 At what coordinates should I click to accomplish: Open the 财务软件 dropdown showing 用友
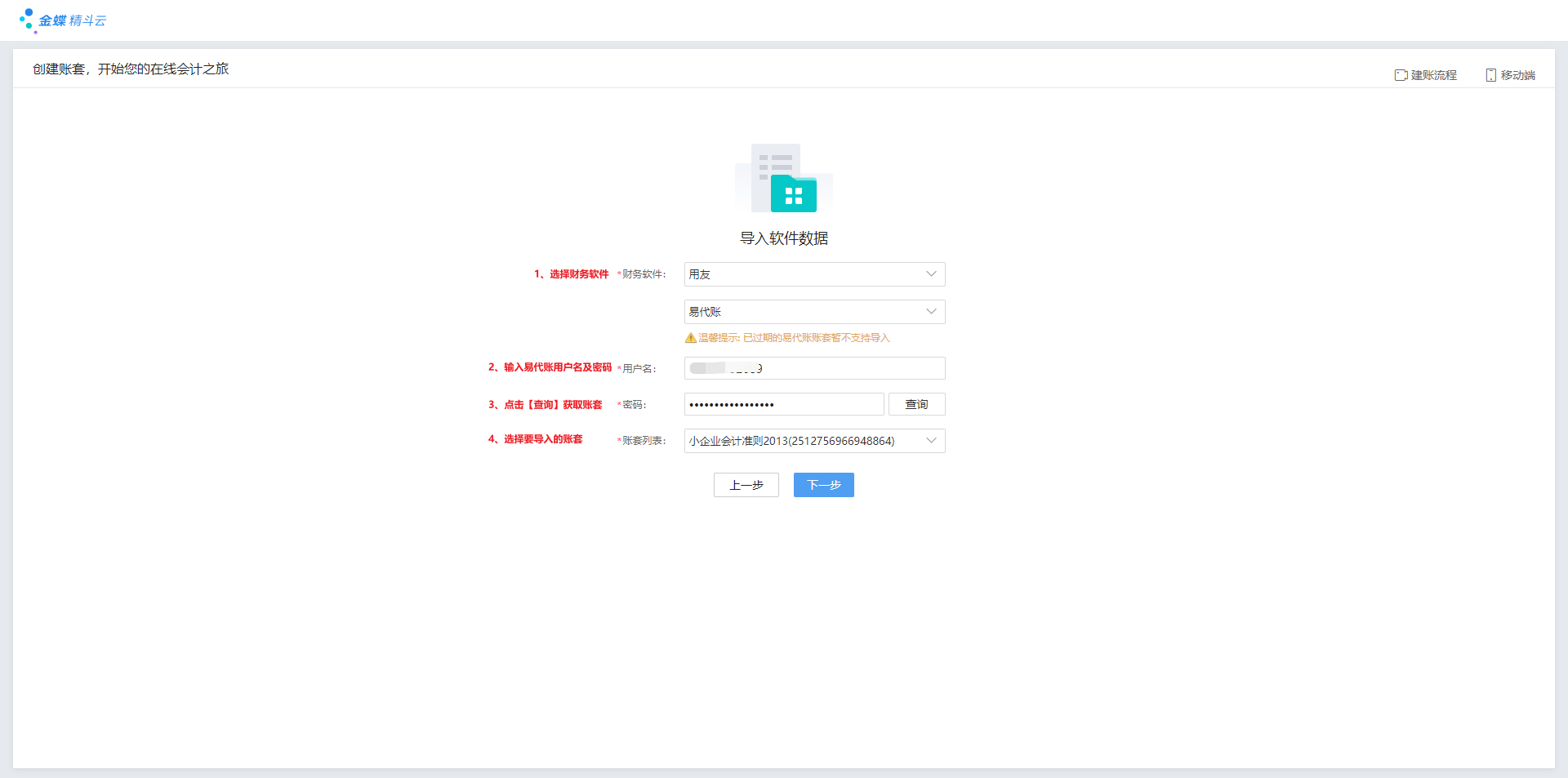tap(814, 274)
